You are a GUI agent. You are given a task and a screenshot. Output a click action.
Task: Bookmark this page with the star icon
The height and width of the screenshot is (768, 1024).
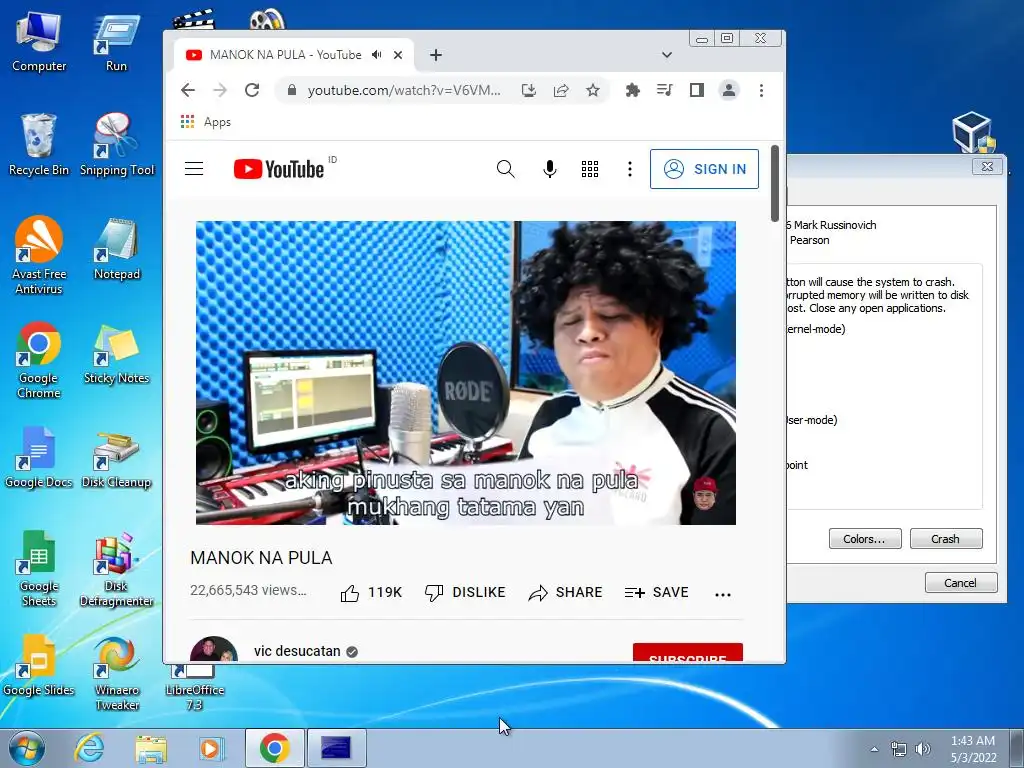point(593,90)
